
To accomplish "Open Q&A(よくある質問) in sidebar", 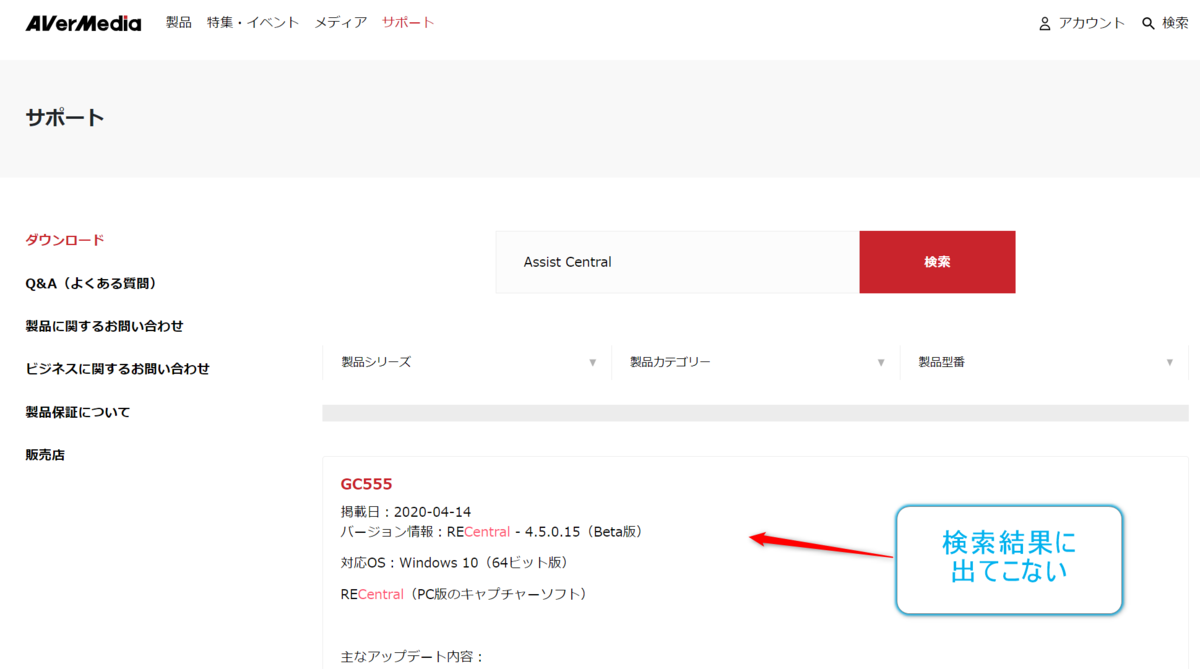I will coord(91,283).
